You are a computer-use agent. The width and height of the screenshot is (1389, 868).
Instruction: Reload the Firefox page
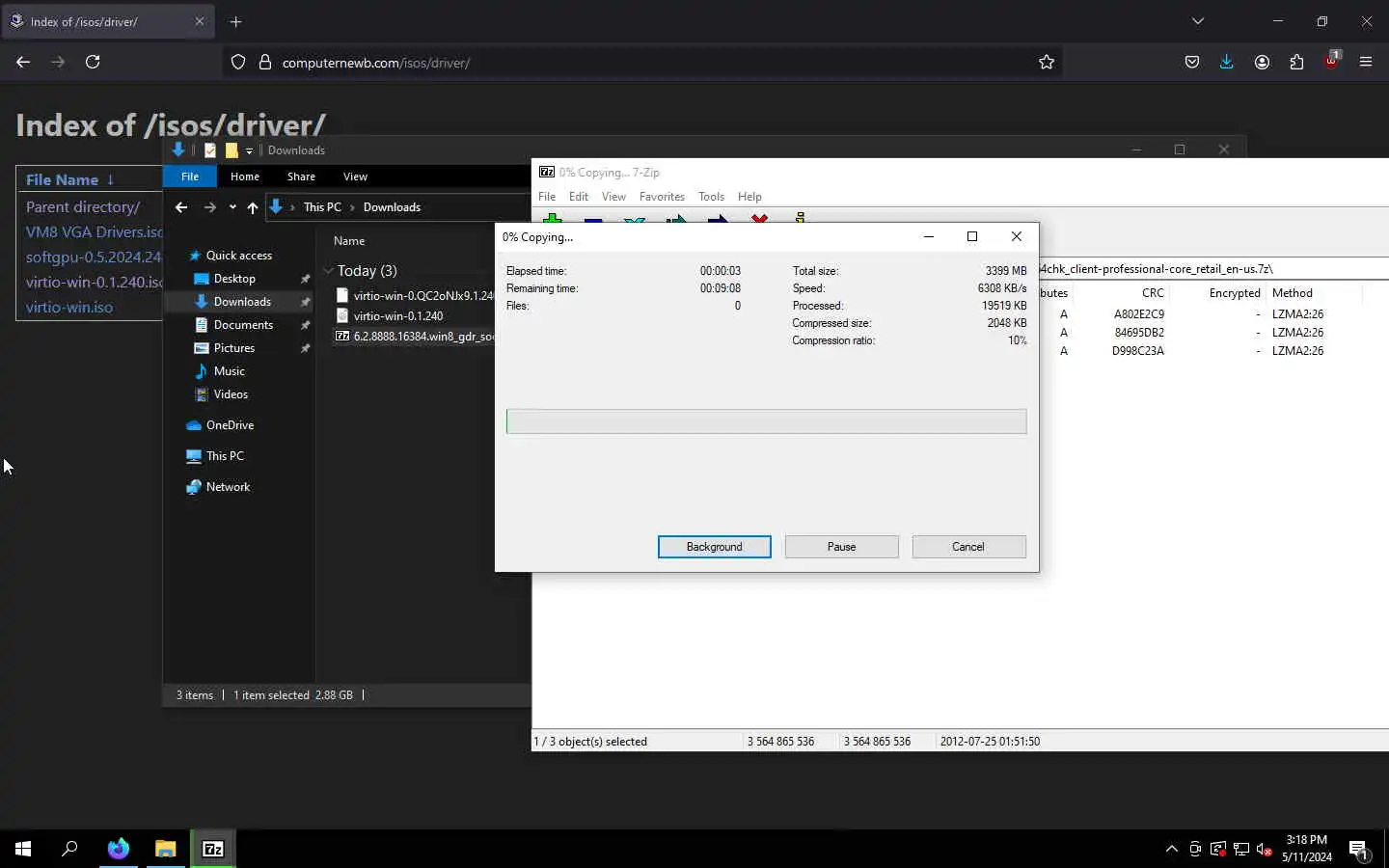[x=93, y=62]
